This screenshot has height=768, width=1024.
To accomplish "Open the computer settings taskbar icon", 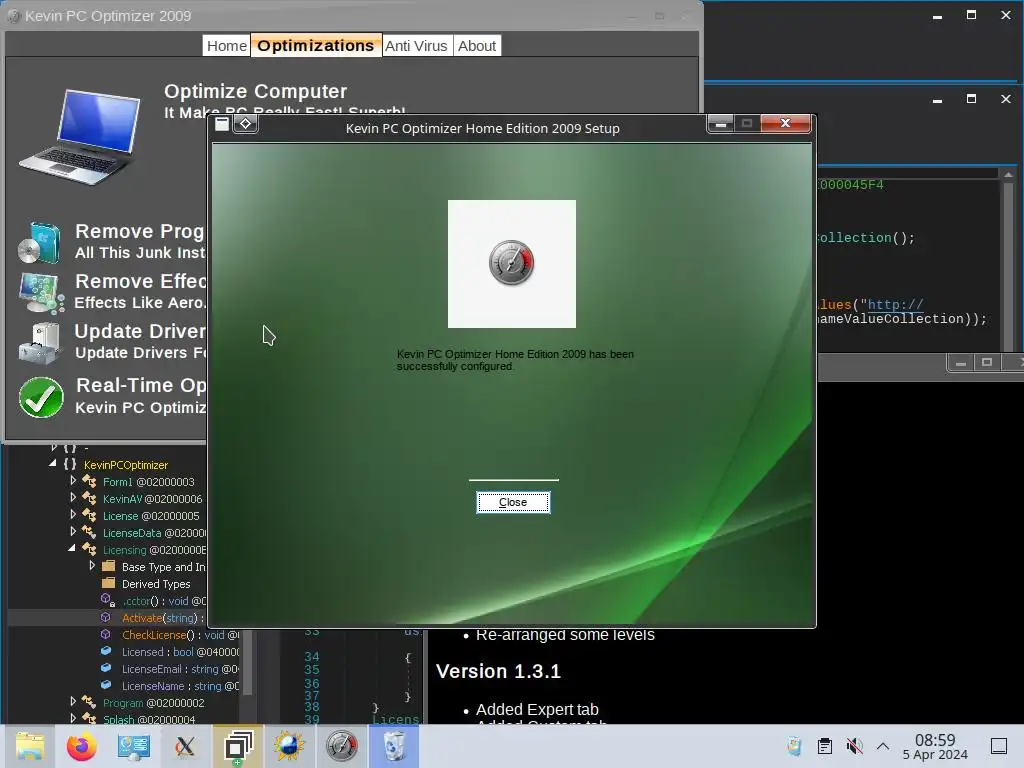I will point(133,746).
